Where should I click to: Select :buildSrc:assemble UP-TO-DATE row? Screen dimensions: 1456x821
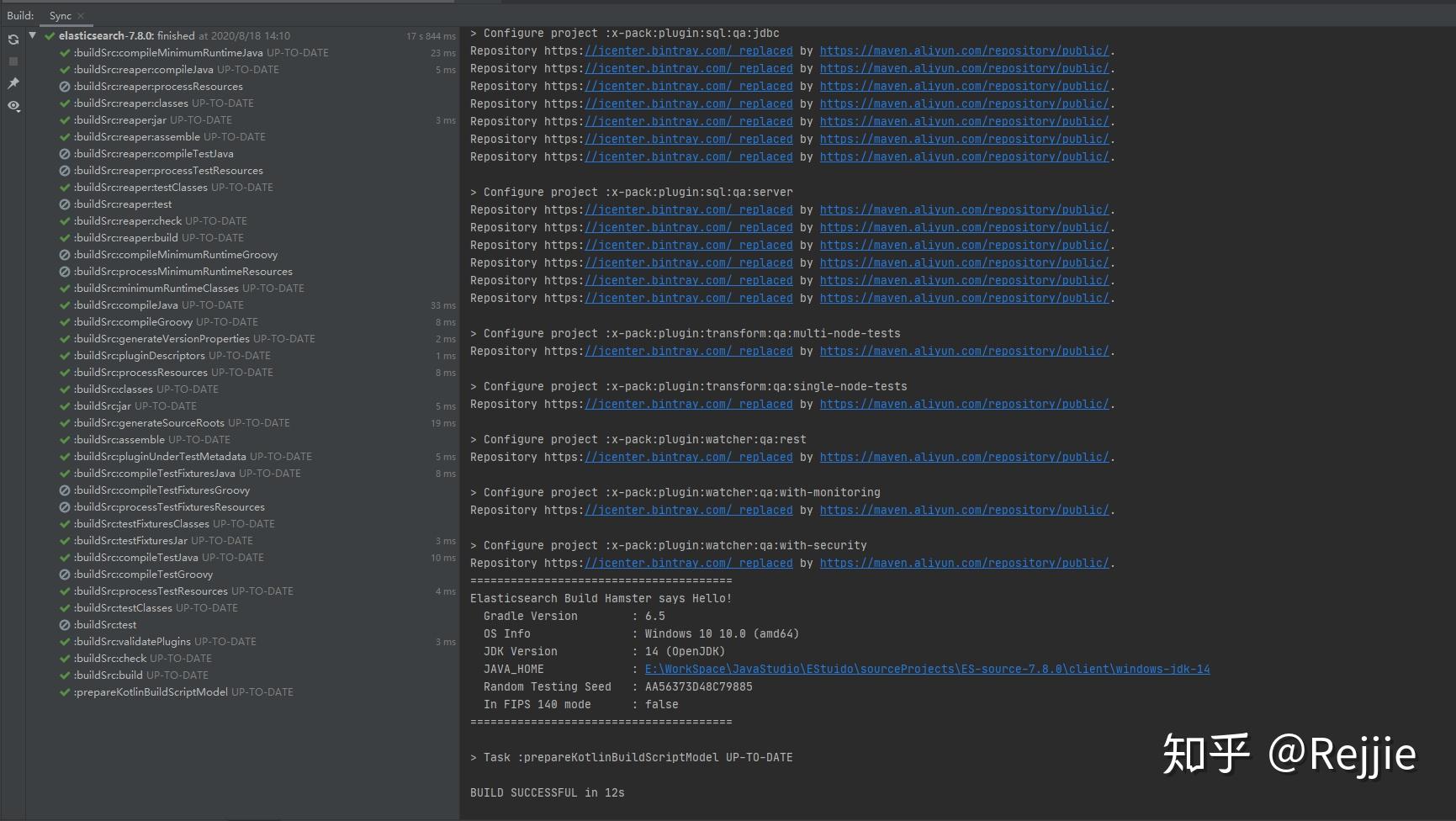(242, 439)
